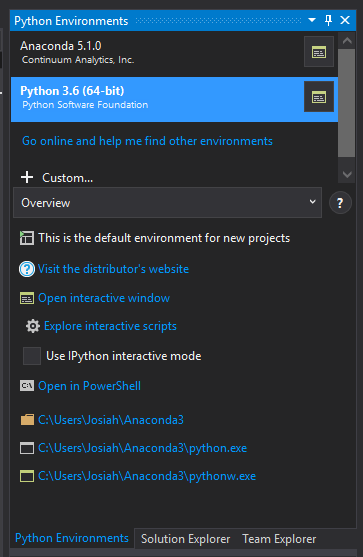Click the help icon beside Visit the distributor's website
This screenshot has height=557, width=363.
pyautogui.click(x=27, y=269)
